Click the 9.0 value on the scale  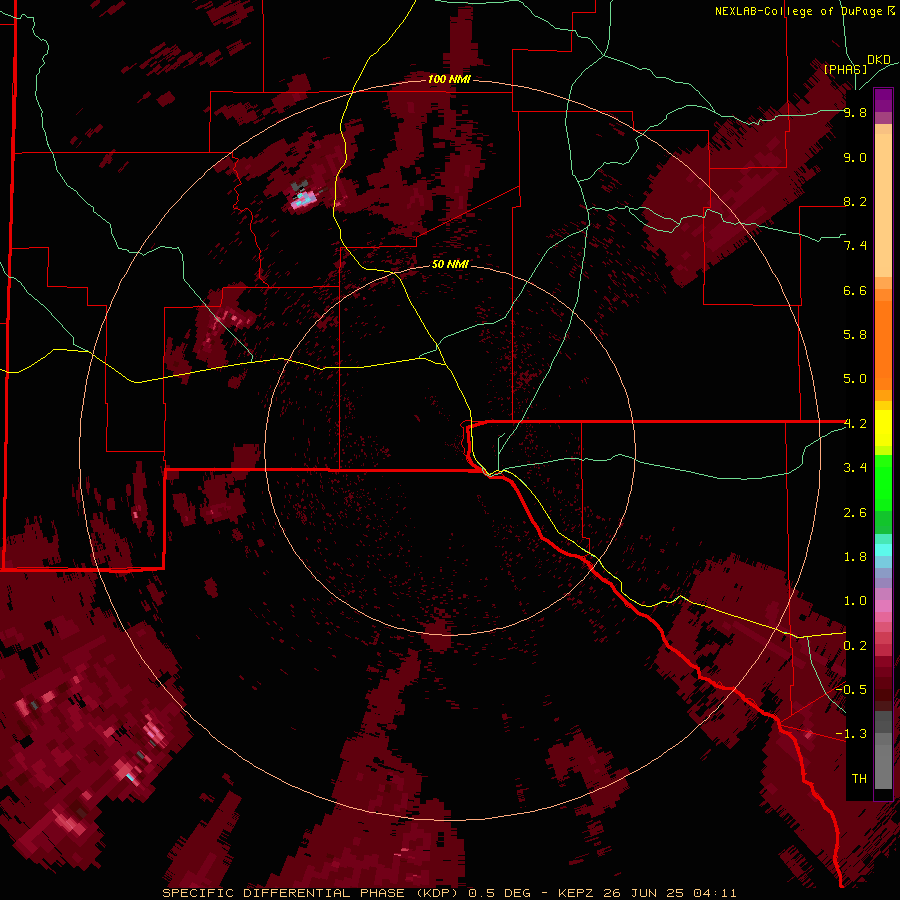click(x=855, y=158)
